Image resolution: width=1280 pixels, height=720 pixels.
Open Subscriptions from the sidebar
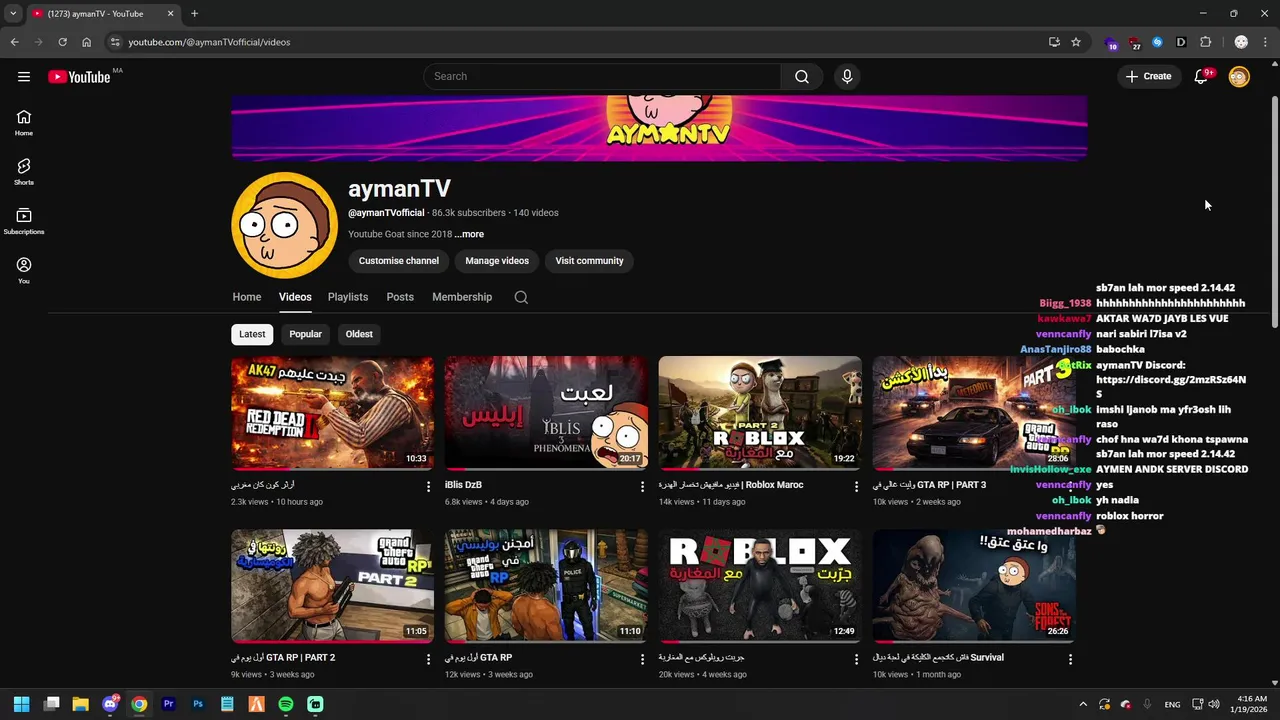pyautogui.click(x=24, y=221)
